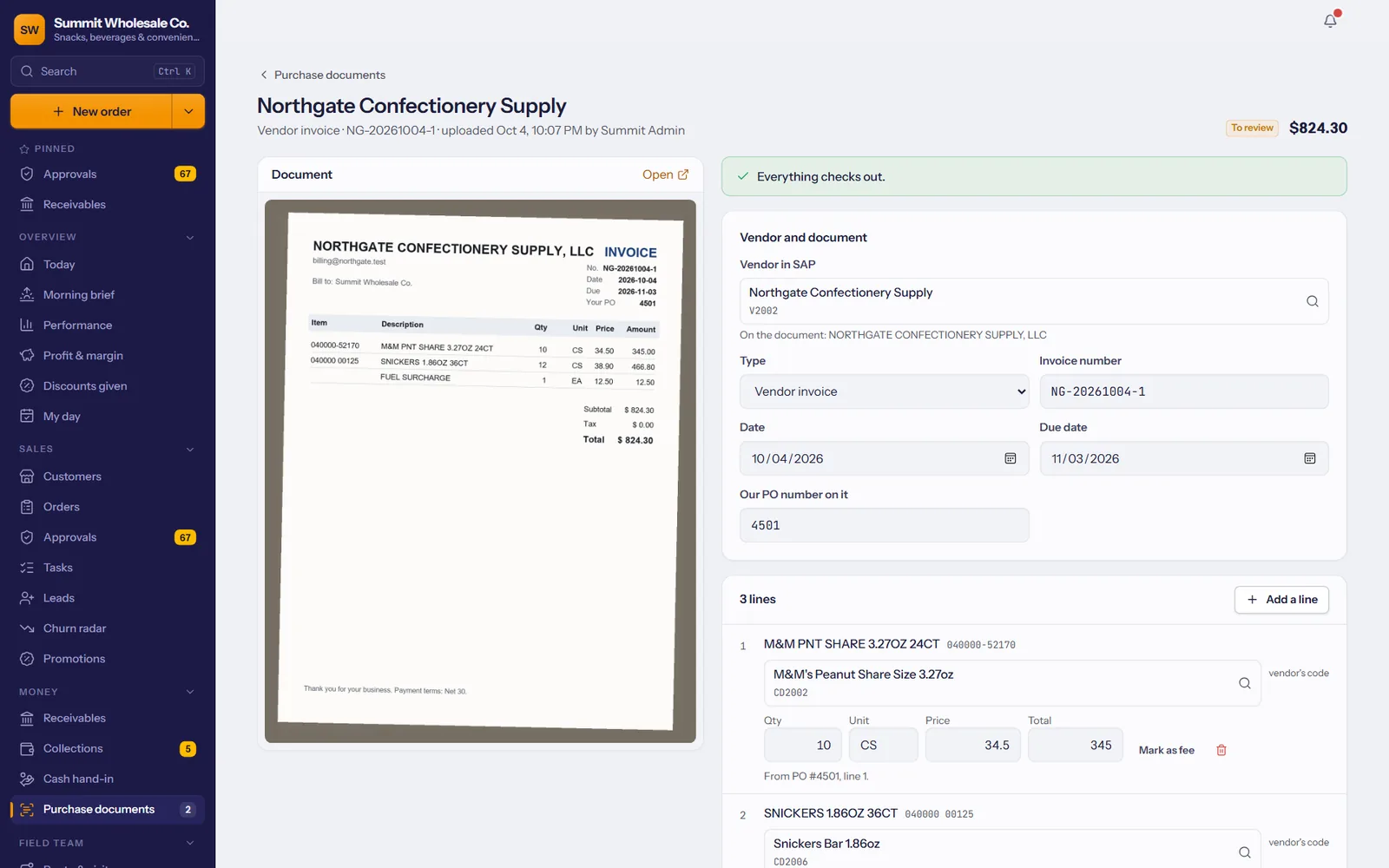This screenshot has height=868, width=1389.
Task: Go to Morning brief in sidebar
Action: pos(108,295)
